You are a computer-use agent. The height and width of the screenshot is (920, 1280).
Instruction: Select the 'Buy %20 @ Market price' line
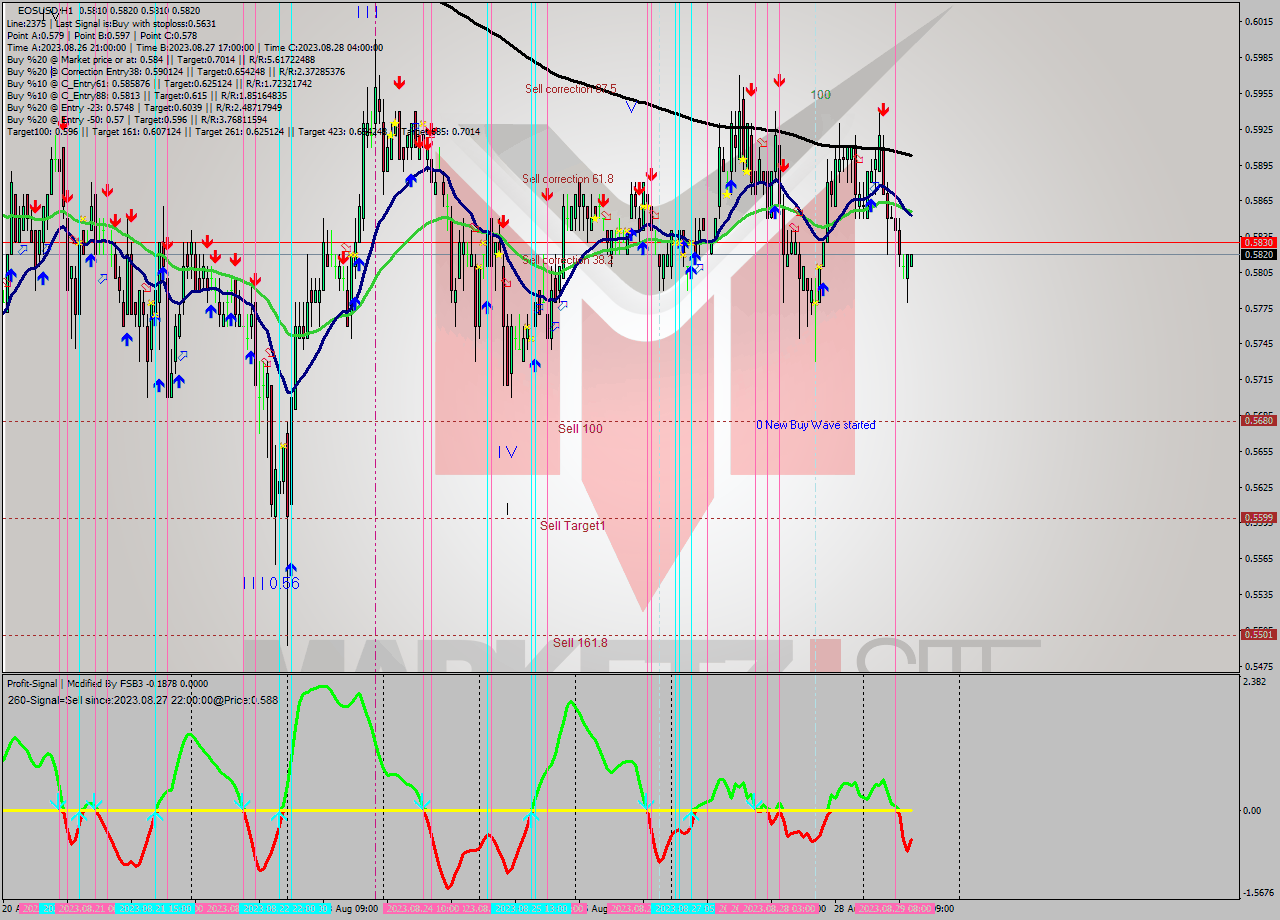(161, 60)
